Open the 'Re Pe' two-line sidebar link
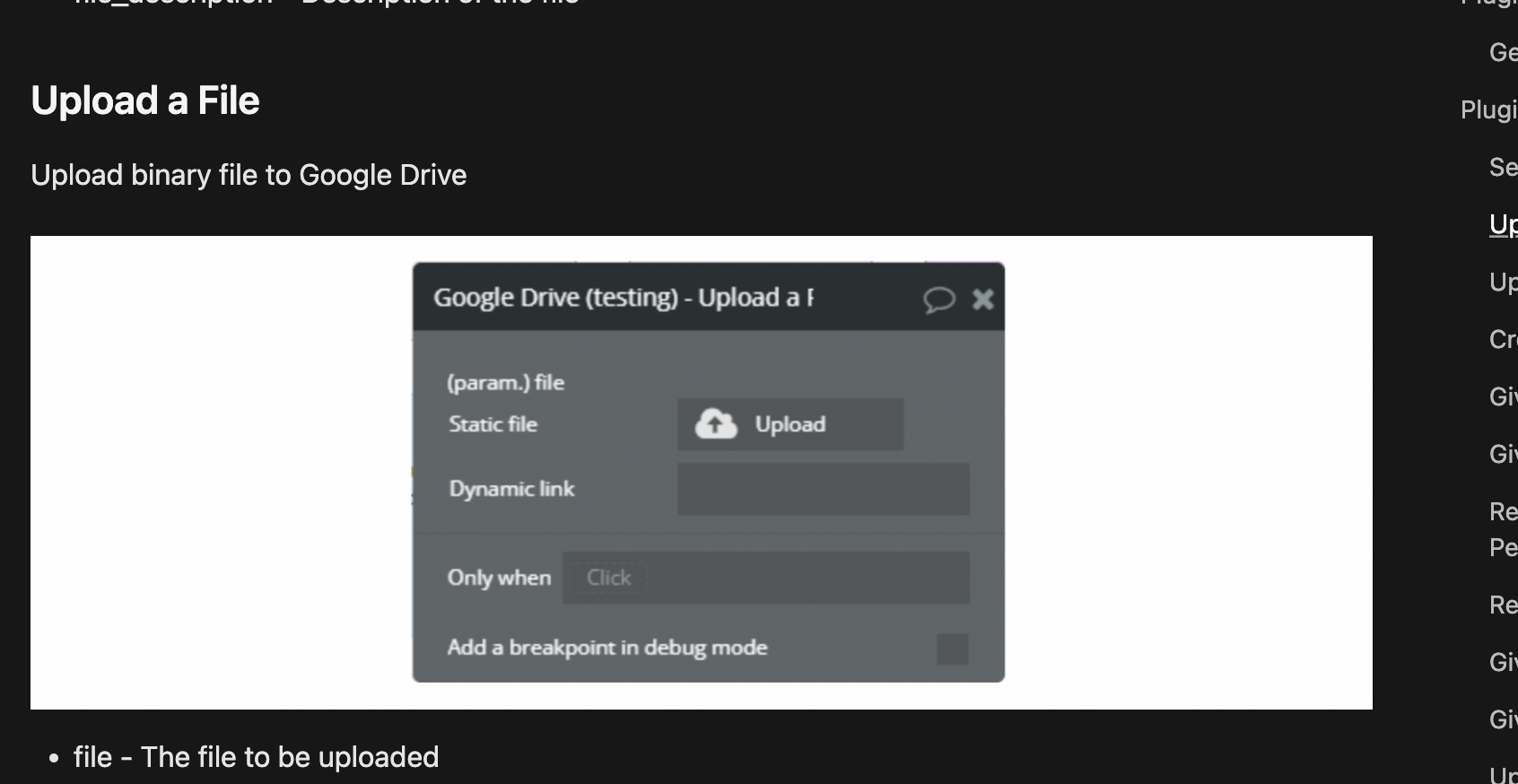Viewport: 1518px width, 784px height. click(1504, 529)
